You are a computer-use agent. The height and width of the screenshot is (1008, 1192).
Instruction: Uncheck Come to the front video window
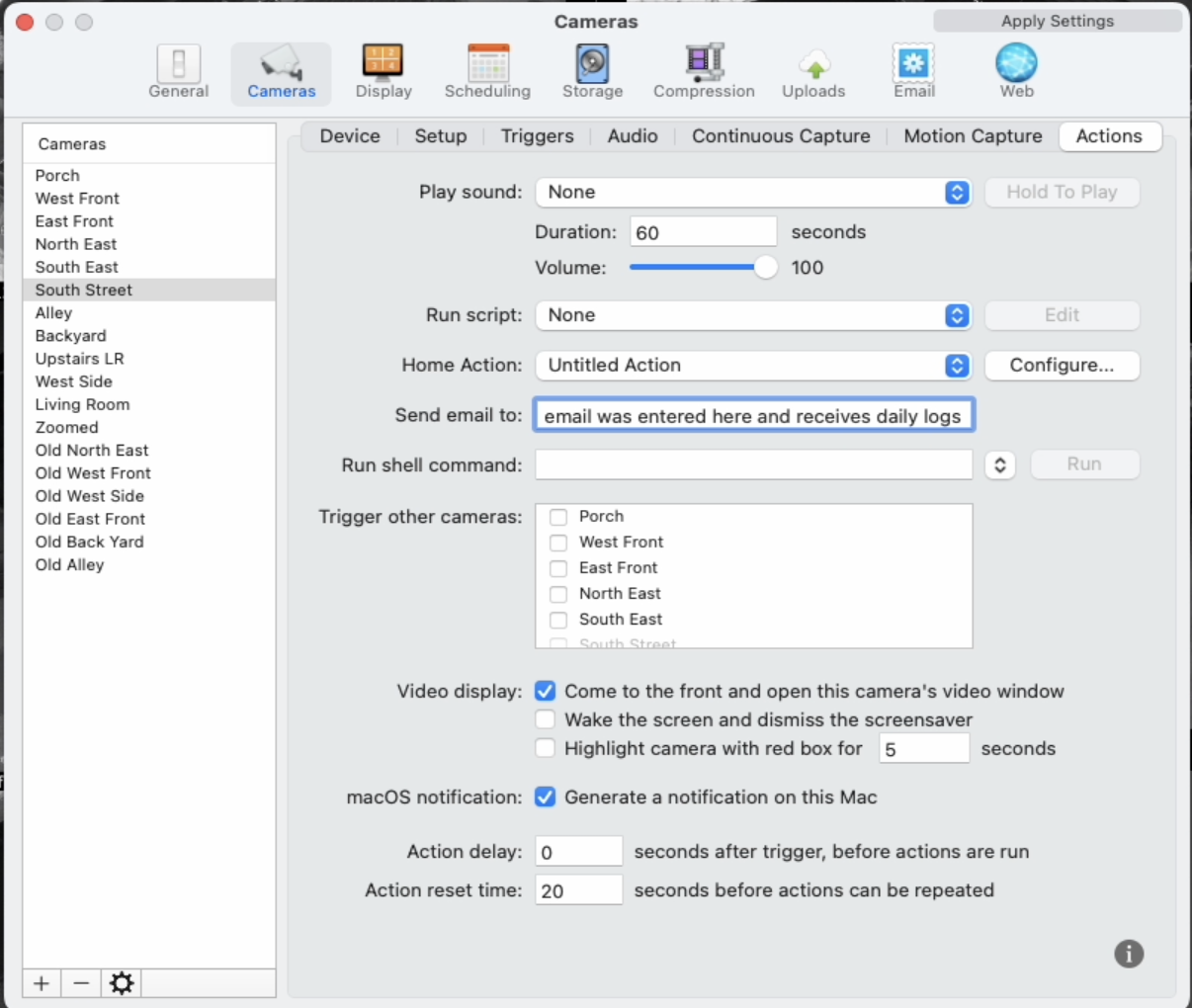pos(545,691)
